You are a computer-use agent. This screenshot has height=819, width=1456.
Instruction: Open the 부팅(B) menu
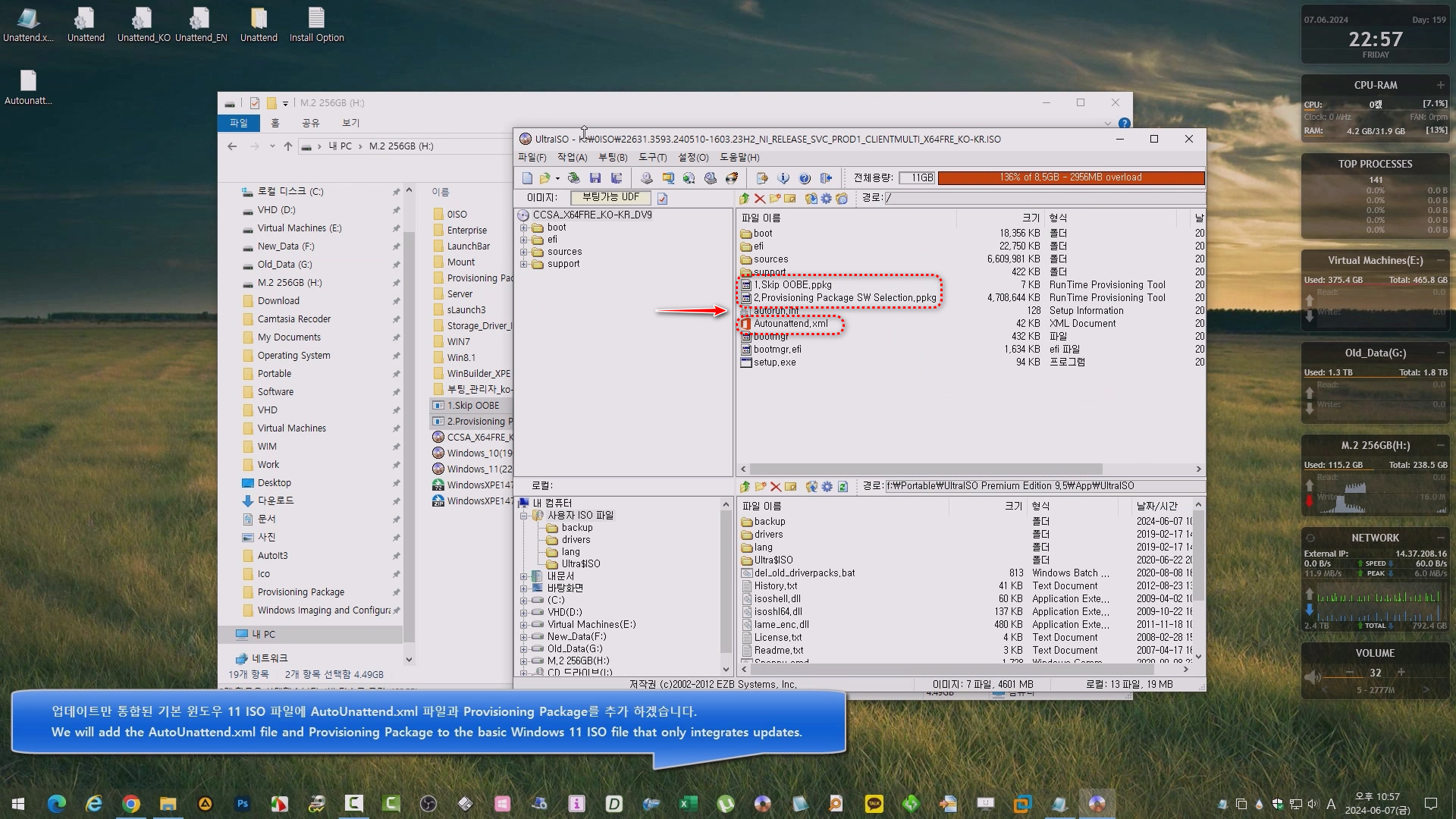[612, 158]
